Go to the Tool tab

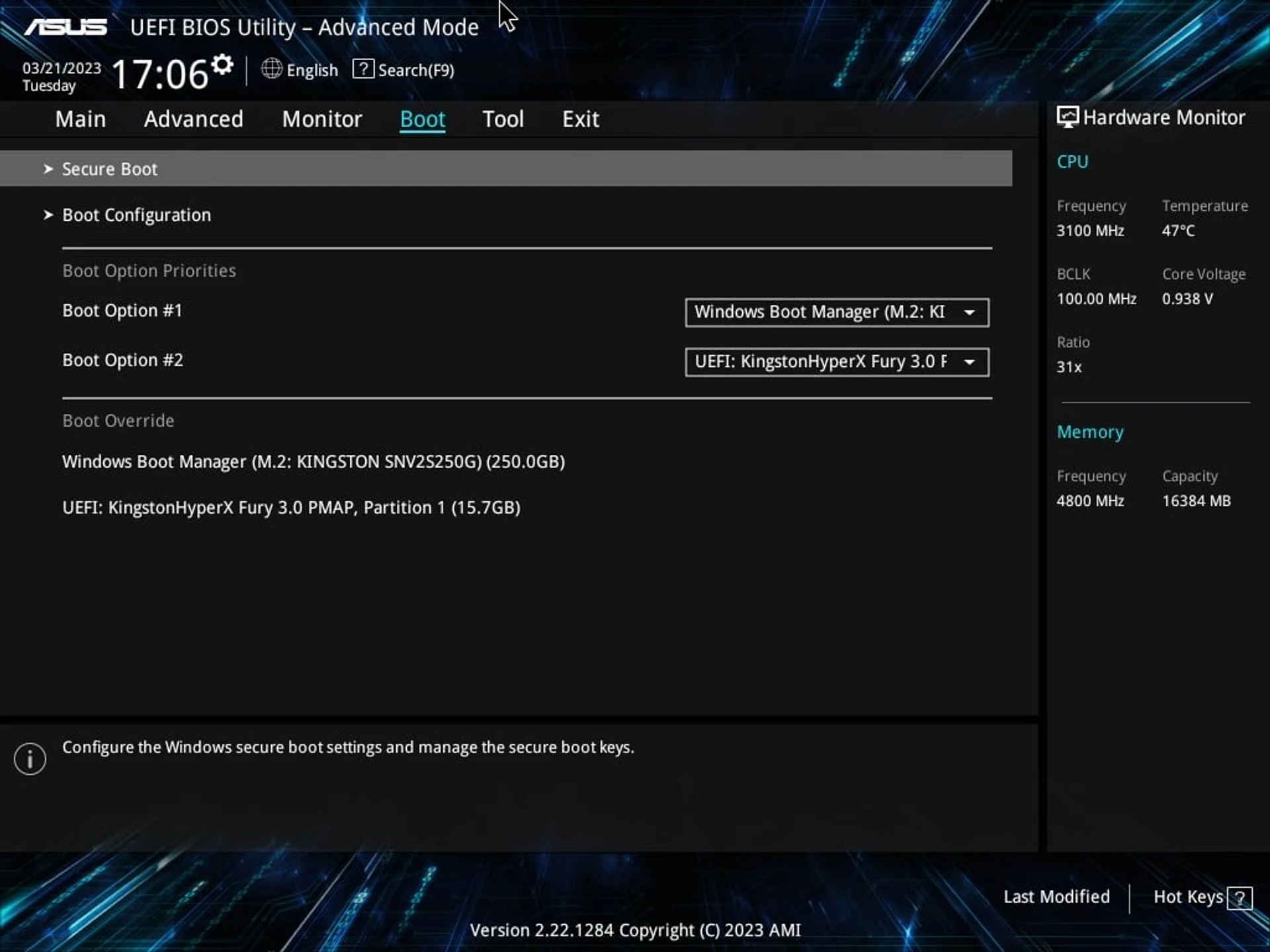(x=503, y=119)
